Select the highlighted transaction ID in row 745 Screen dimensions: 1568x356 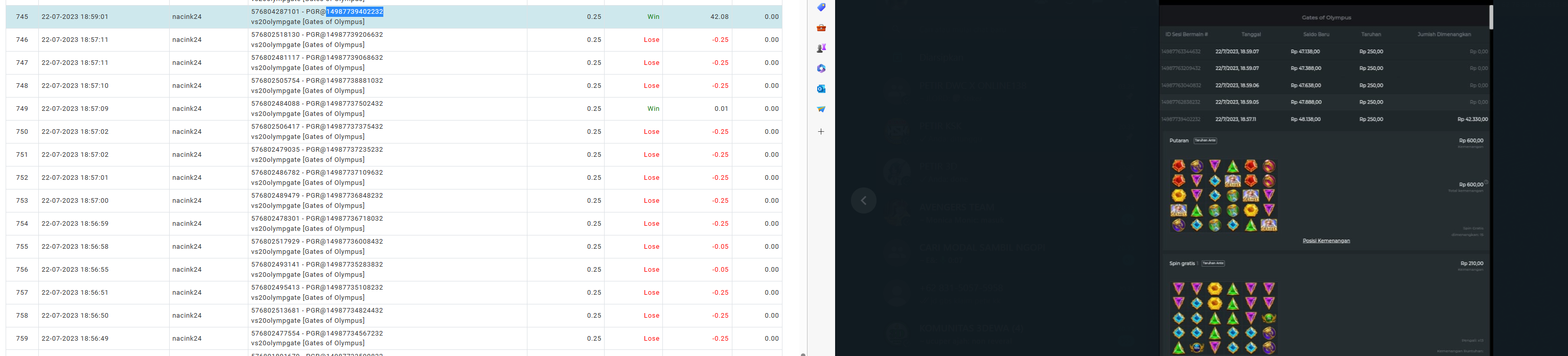coord(355,12)
